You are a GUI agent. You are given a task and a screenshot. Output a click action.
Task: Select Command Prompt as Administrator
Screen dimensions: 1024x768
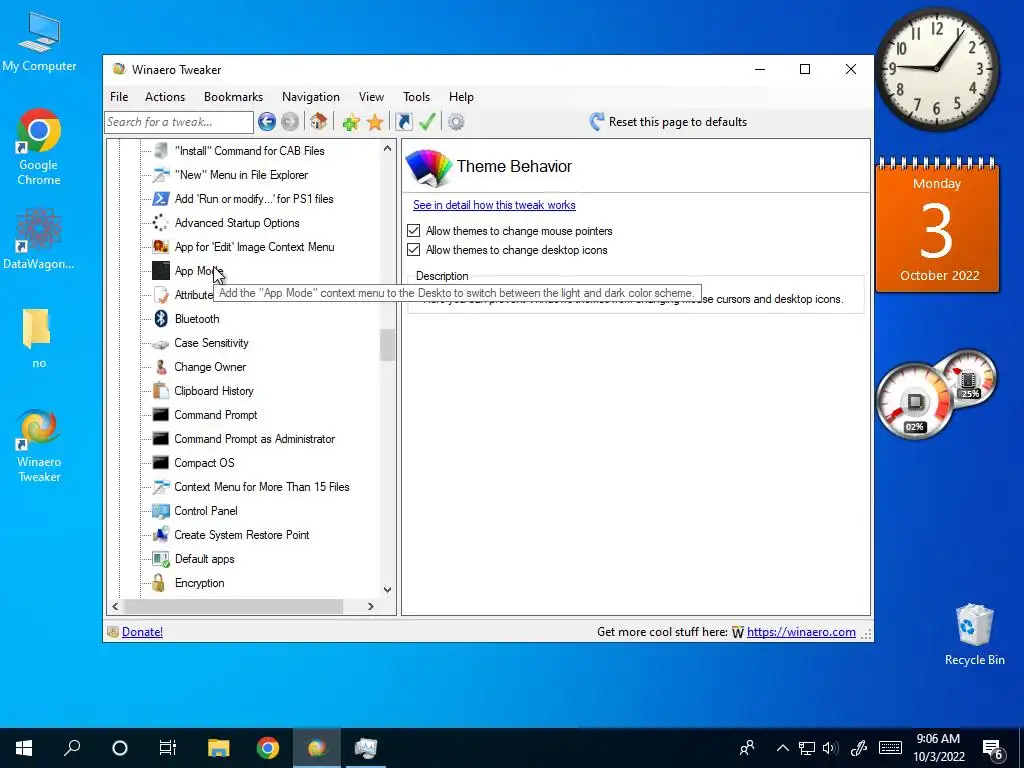[254, 439]
